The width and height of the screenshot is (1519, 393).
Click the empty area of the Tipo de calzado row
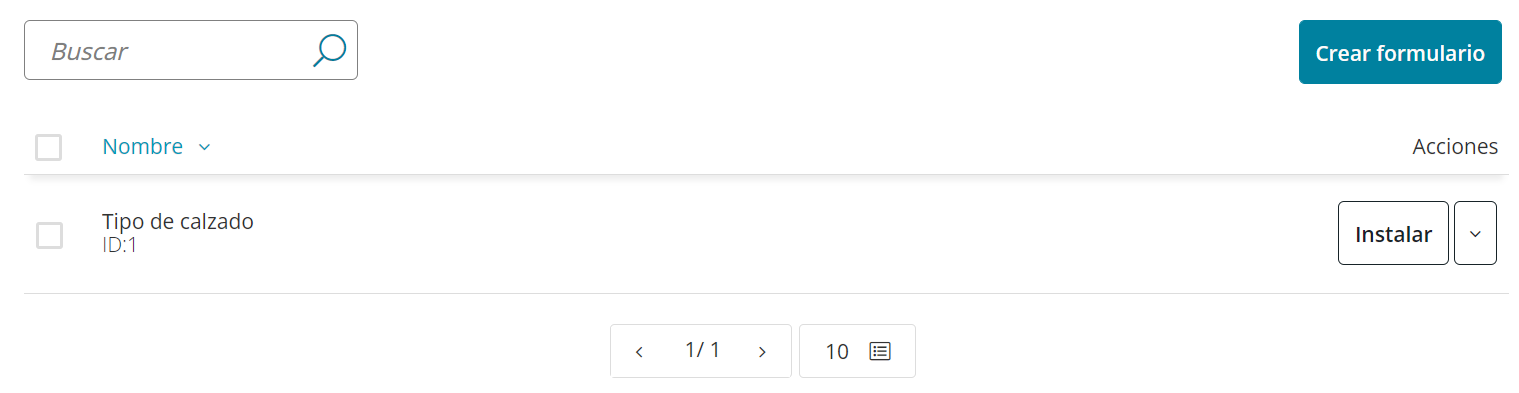(x=790, y=234)
